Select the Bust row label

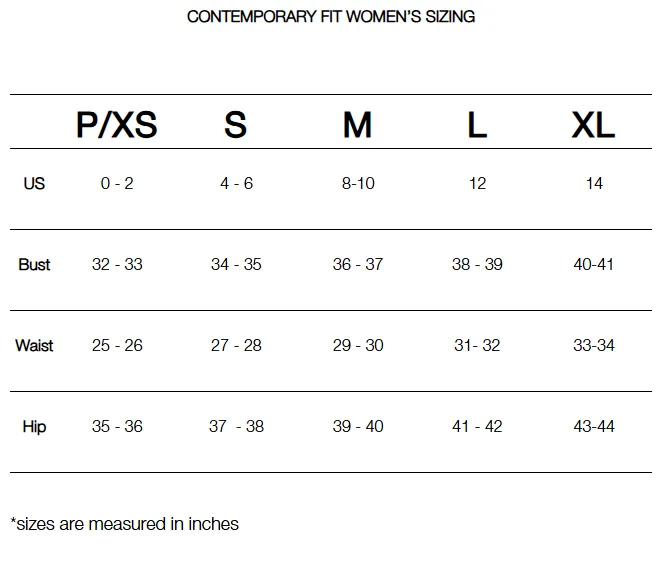pos(34,265)
